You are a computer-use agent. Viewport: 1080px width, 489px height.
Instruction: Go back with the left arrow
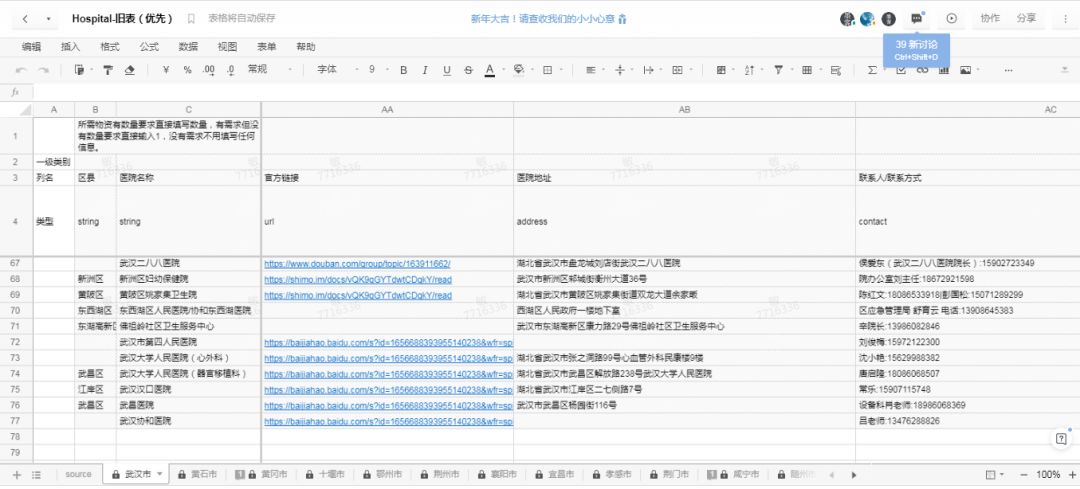pos(25,19)
